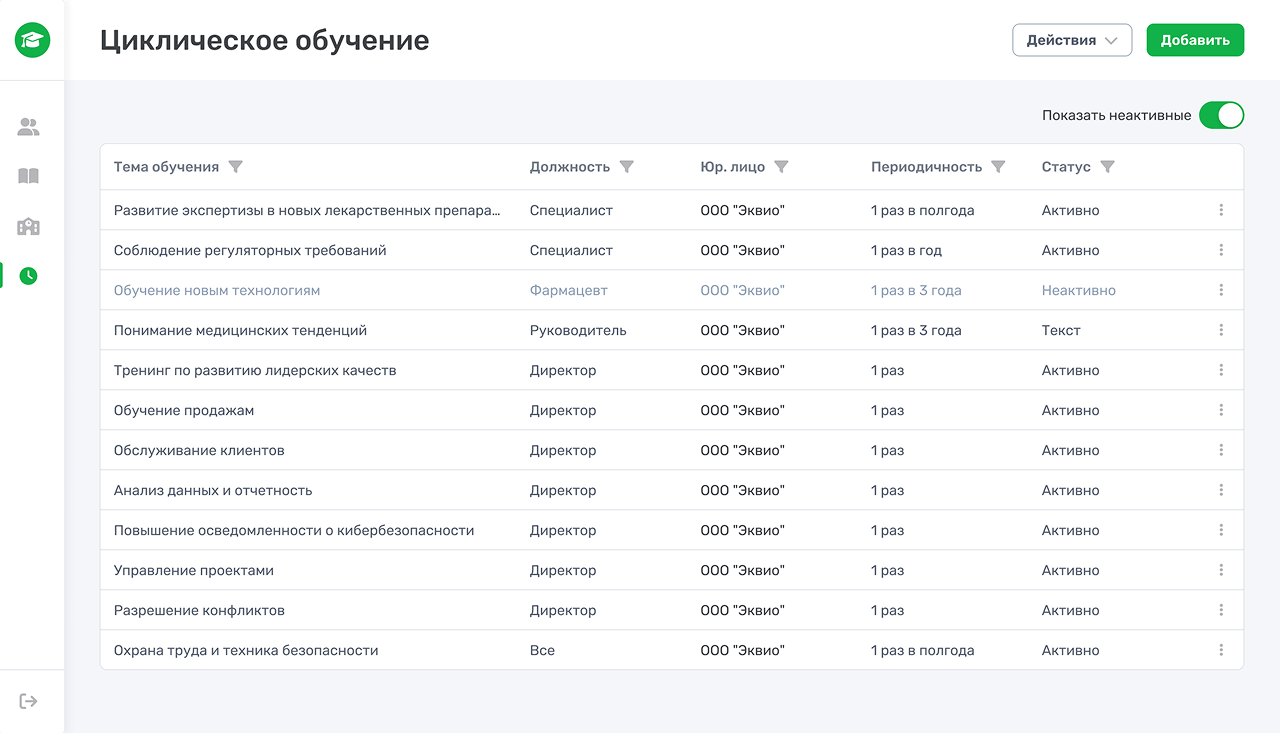Screen dimensions: 1280x734
Task: Click Разрешение конфликтов topic
Action: coord(199,610)
